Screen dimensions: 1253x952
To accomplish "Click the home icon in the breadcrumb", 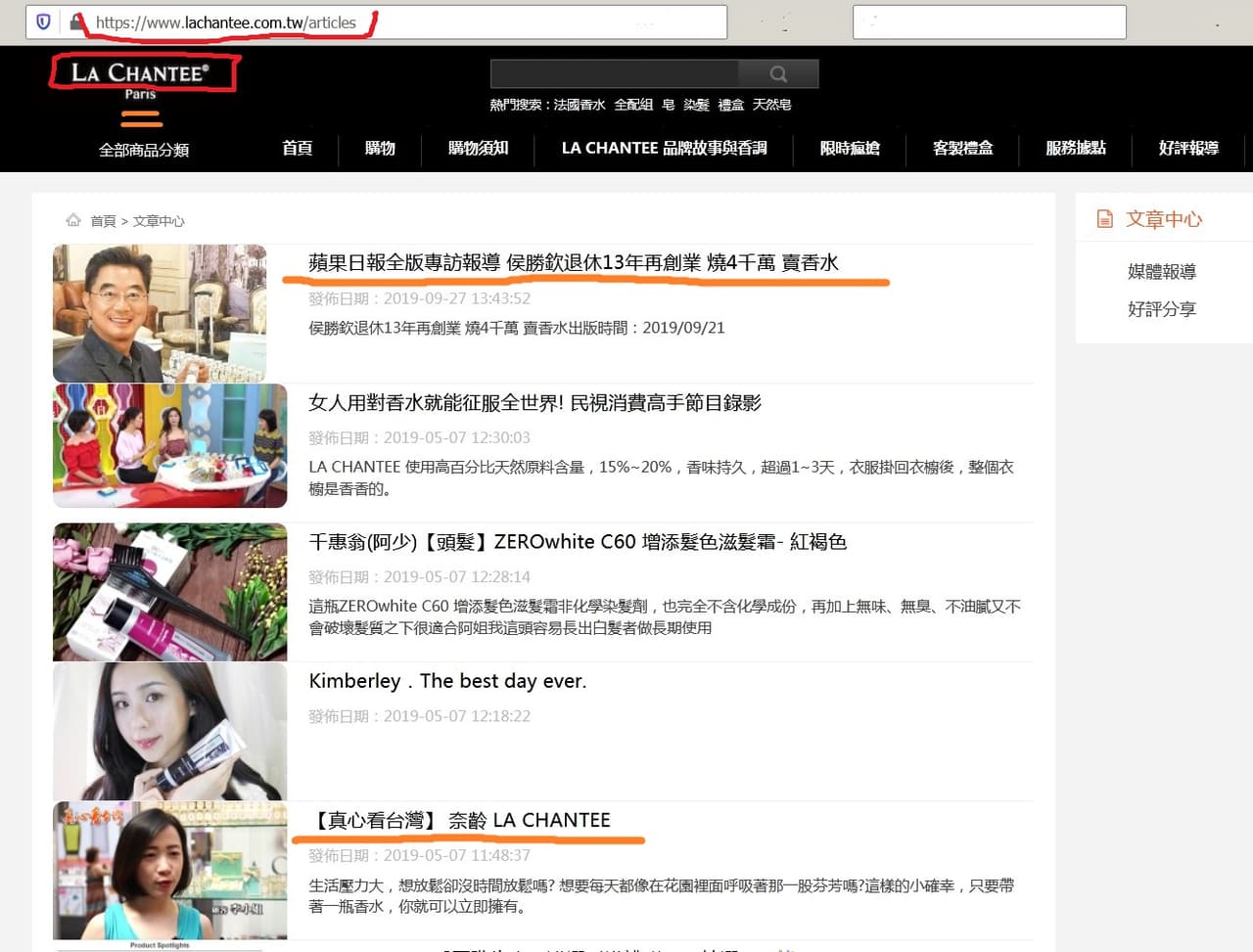I will (x=73, y=220).
